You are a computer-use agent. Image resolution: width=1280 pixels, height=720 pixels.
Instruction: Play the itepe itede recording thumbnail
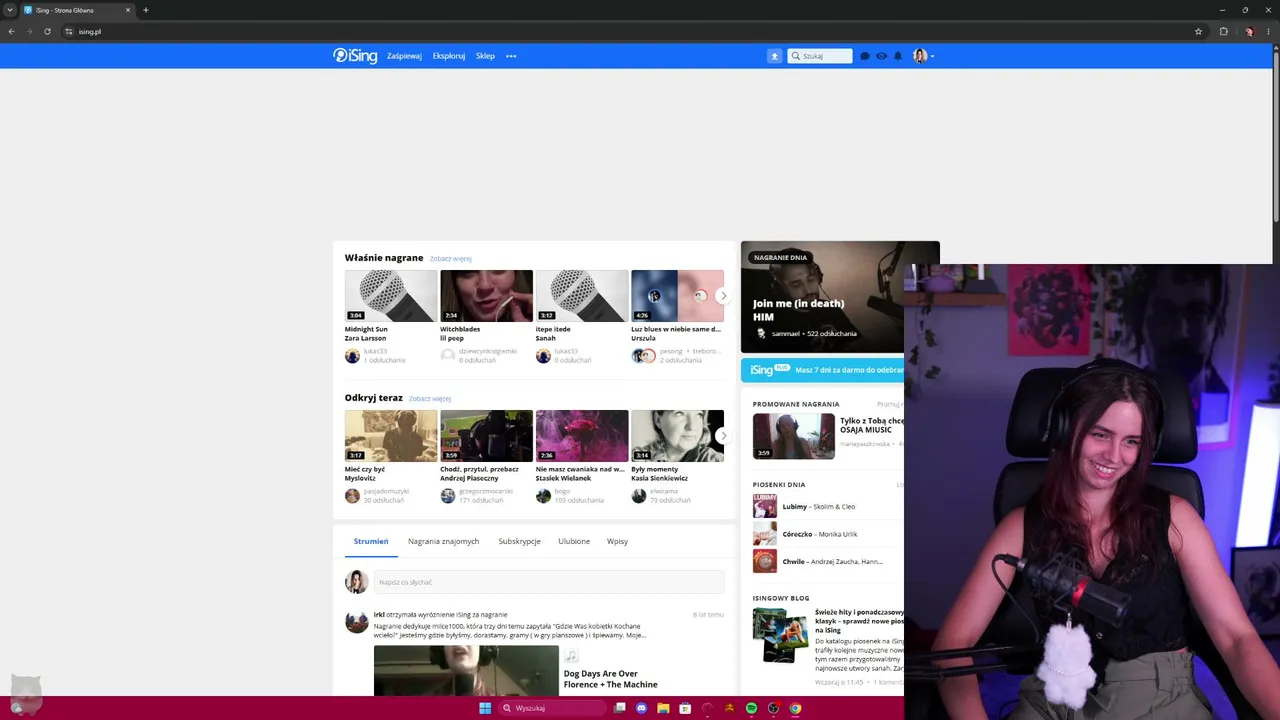pyautogui.click(x=582, y=296)
